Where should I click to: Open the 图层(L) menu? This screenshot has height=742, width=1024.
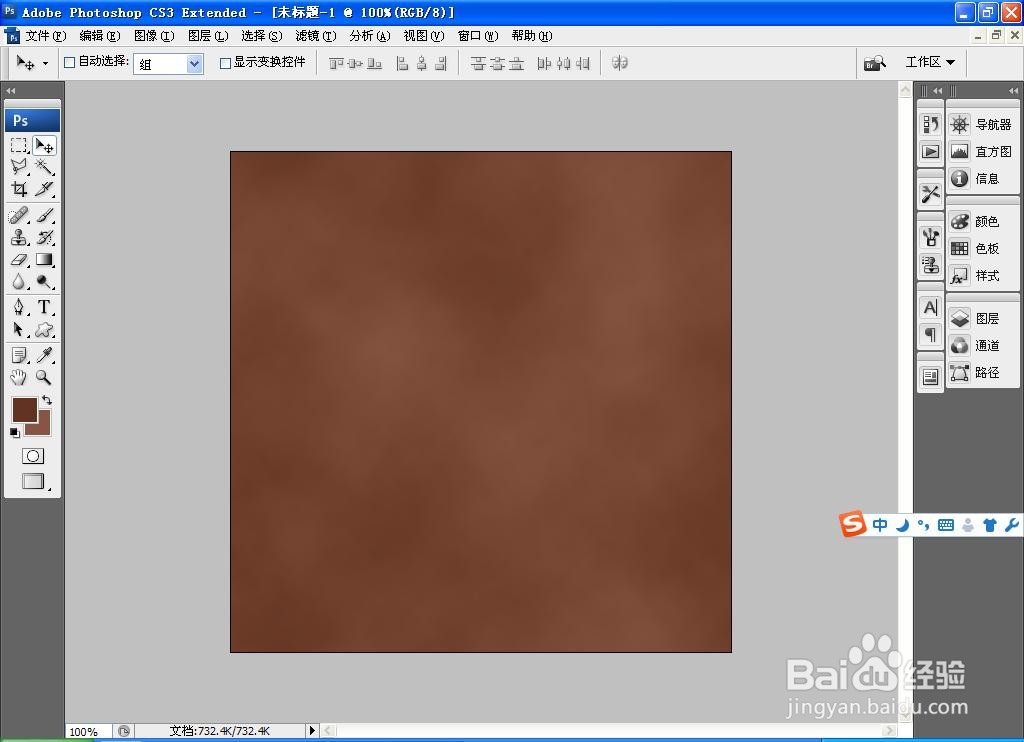(208, 36)
